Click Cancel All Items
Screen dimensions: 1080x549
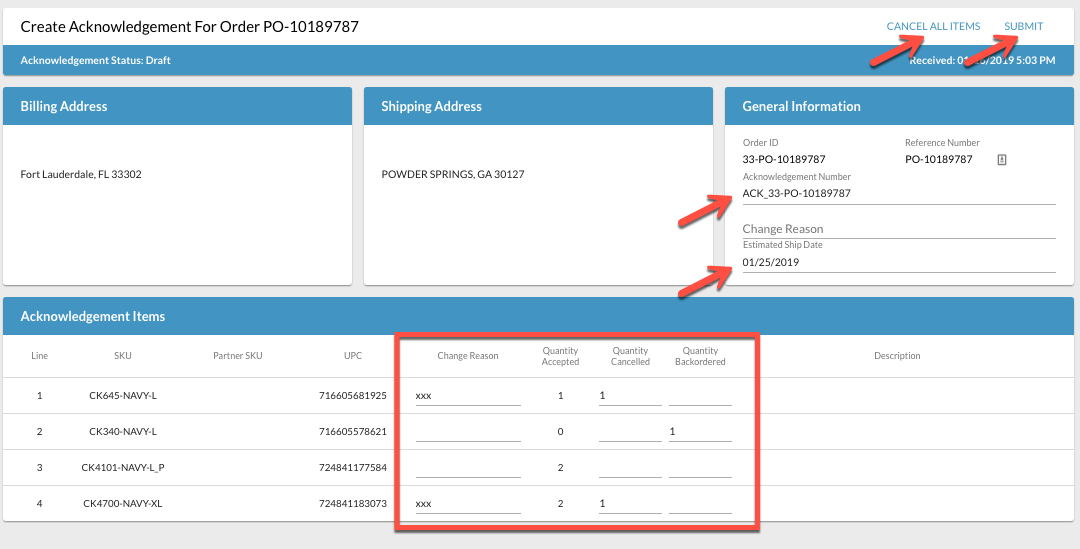[x=933, y=27]
